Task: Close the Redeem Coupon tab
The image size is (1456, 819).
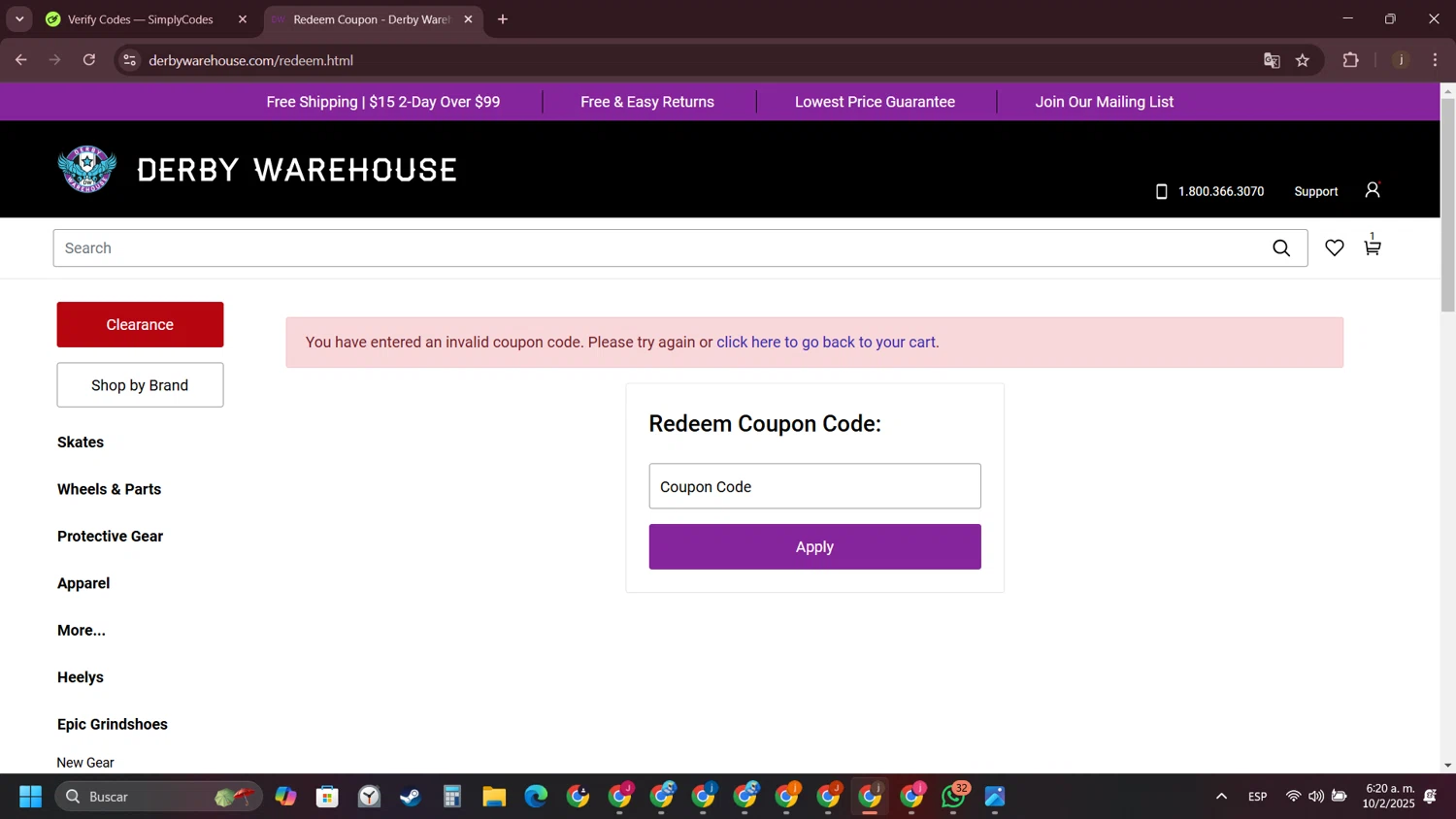Action: coord(468,19)
